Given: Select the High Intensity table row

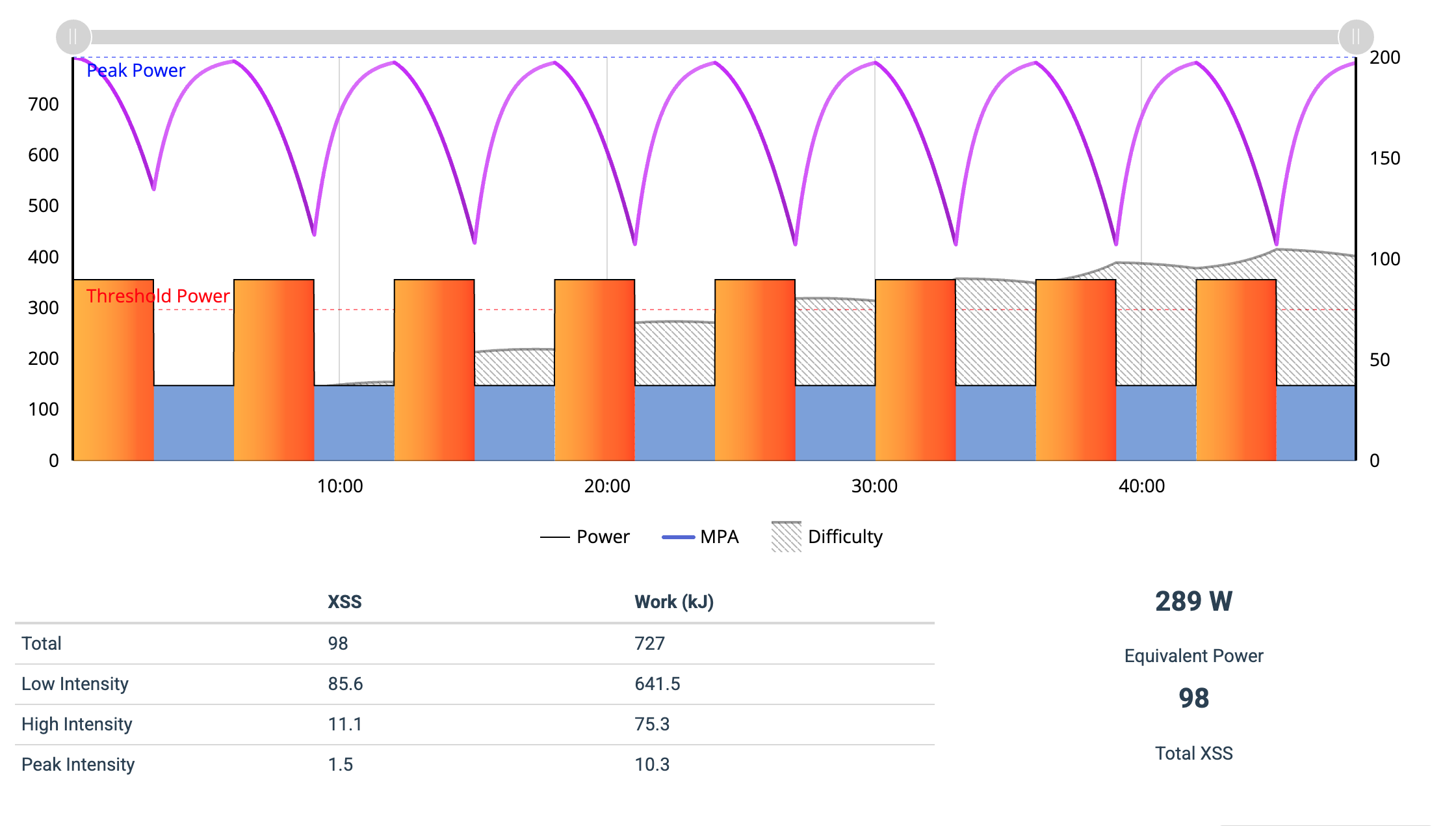Looking at the screenshot, I should (x=77, y=724).
